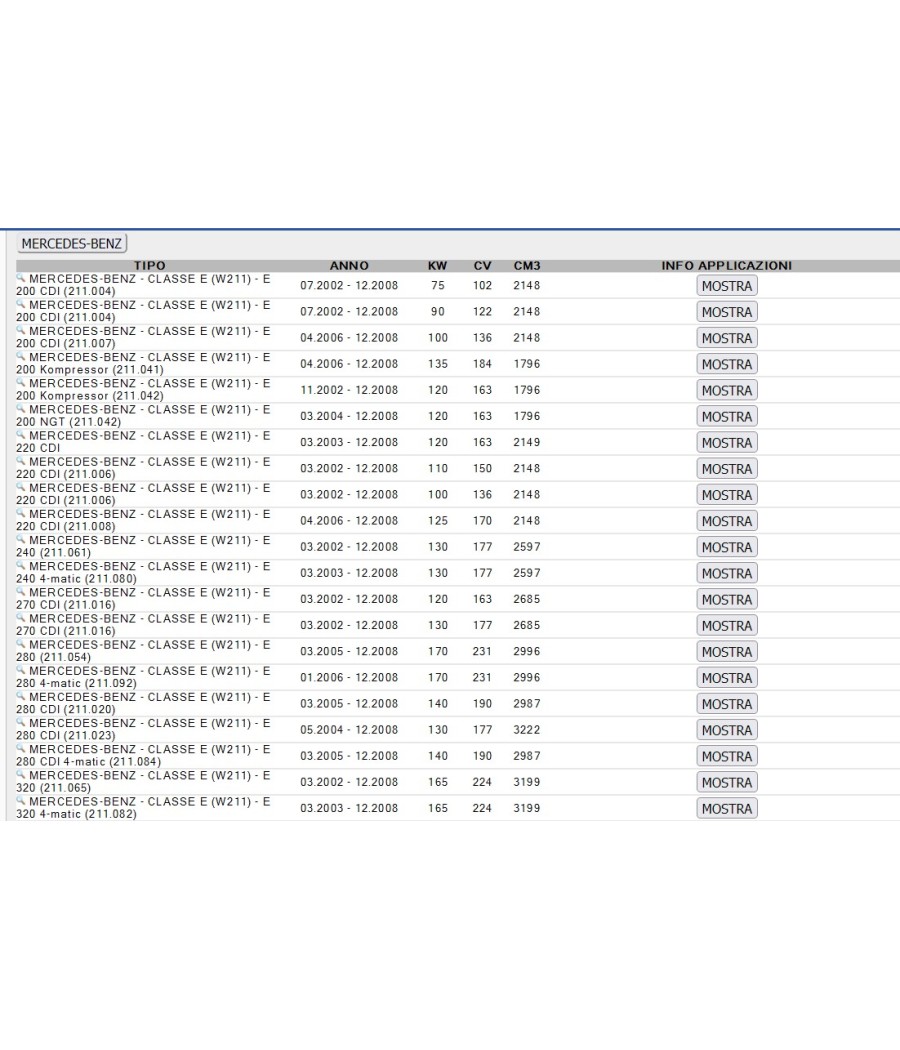Click MOSTRA for E 280 4-matic (211.092)
Screen dimensions: 900x1050
point(727,678)
